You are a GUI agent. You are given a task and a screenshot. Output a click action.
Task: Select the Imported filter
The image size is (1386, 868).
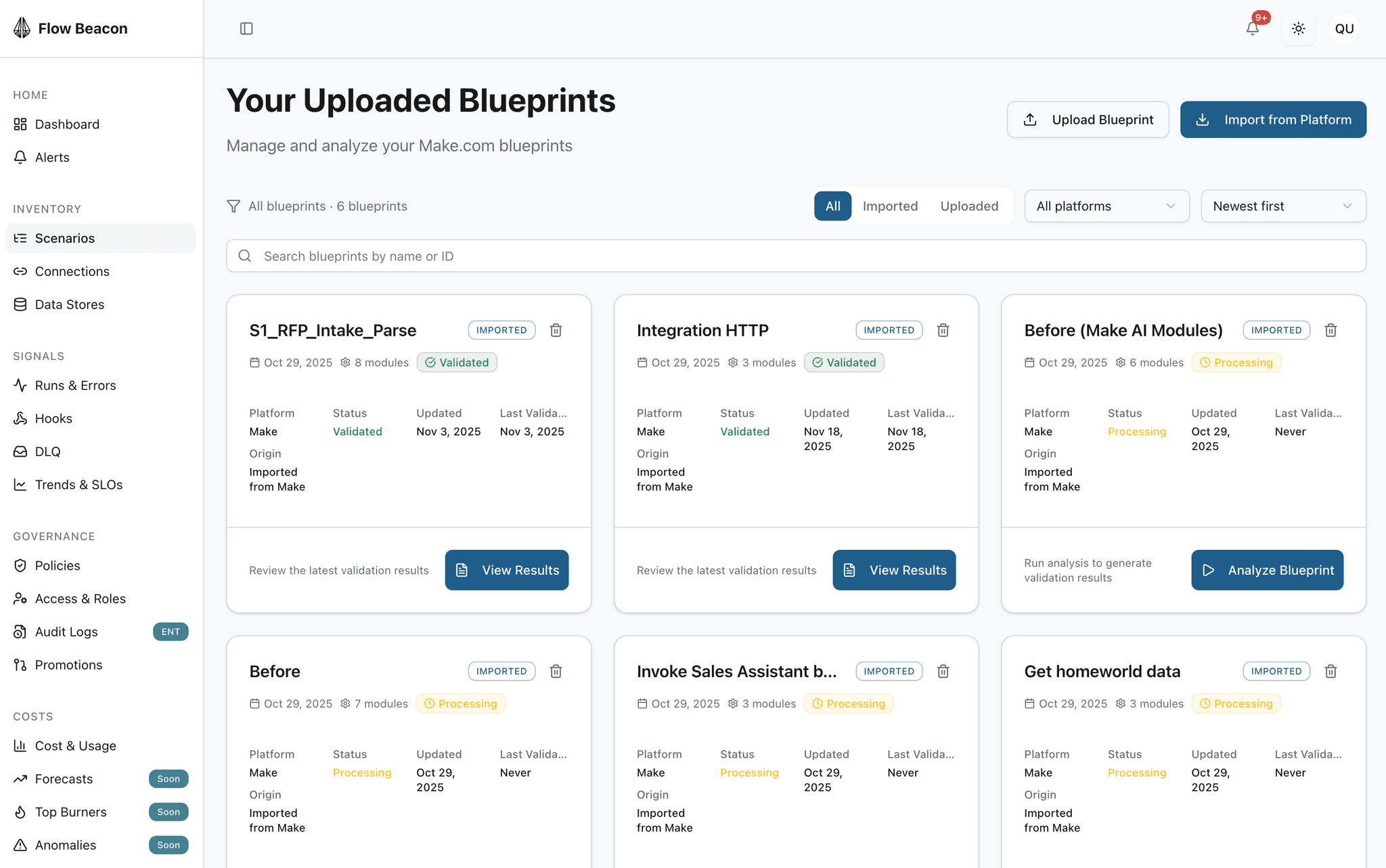[890, 206]
